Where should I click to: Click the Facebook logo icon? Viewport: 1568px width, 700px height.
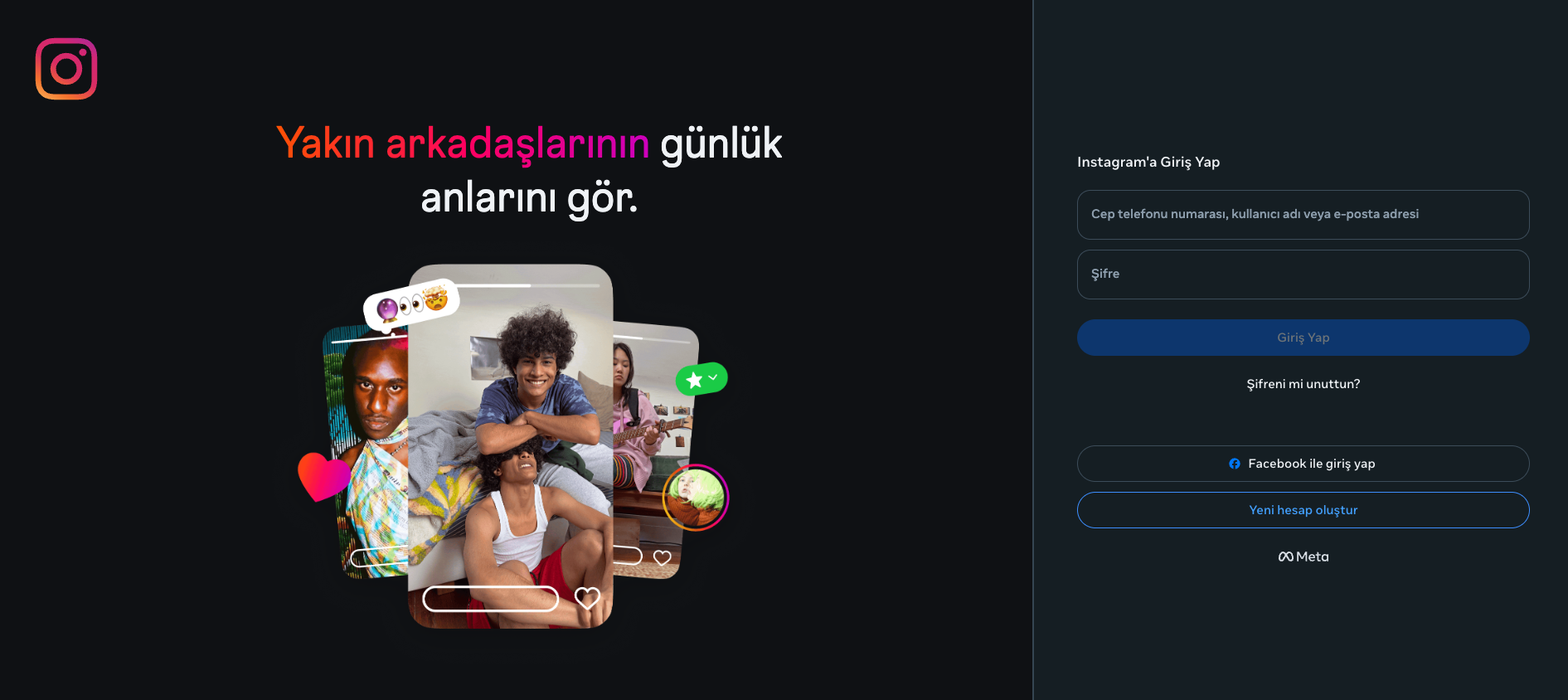tap(1235, 464)
